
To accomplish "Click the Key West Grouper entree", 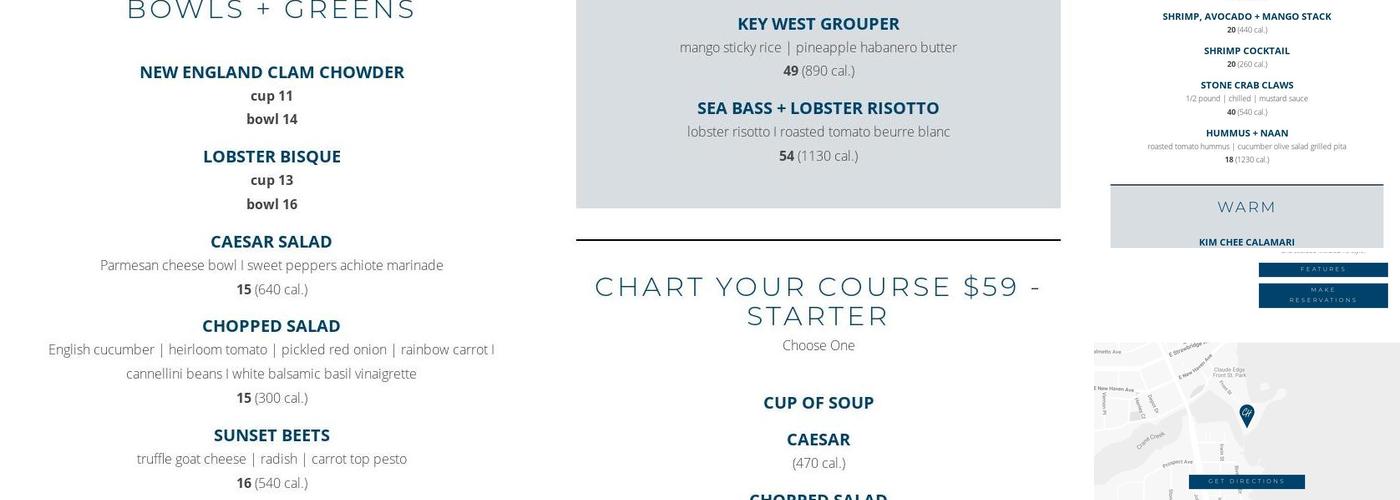I will [x=818, y=24].
